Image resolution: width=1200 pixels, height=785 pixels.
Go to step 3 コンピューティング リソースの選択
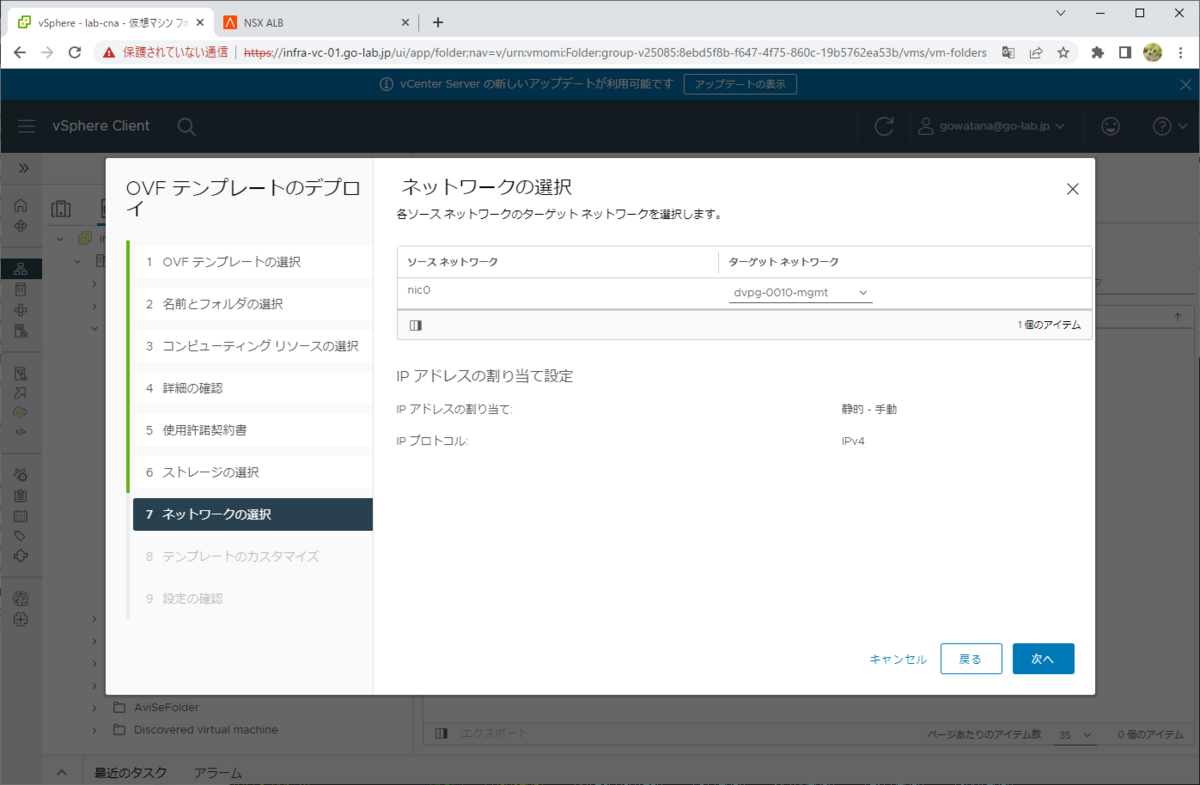(253, 346)
